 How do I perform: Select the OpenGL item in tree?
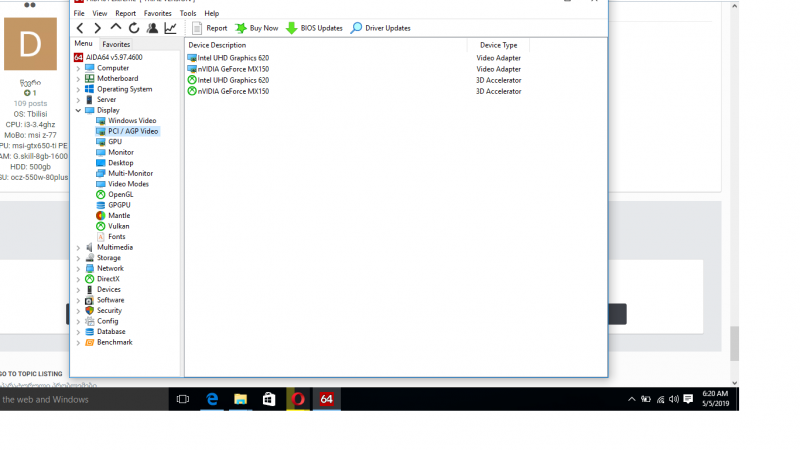(x=120, y=194)
